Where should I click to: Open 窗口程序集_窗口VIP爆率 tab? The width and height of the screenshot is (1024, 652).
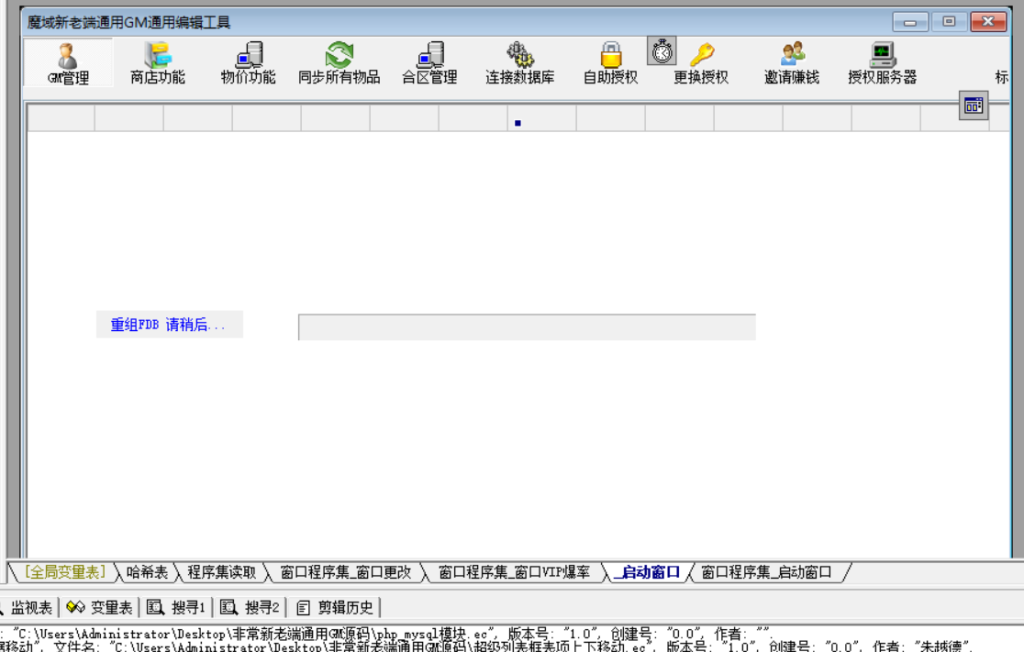coord(514,572)
